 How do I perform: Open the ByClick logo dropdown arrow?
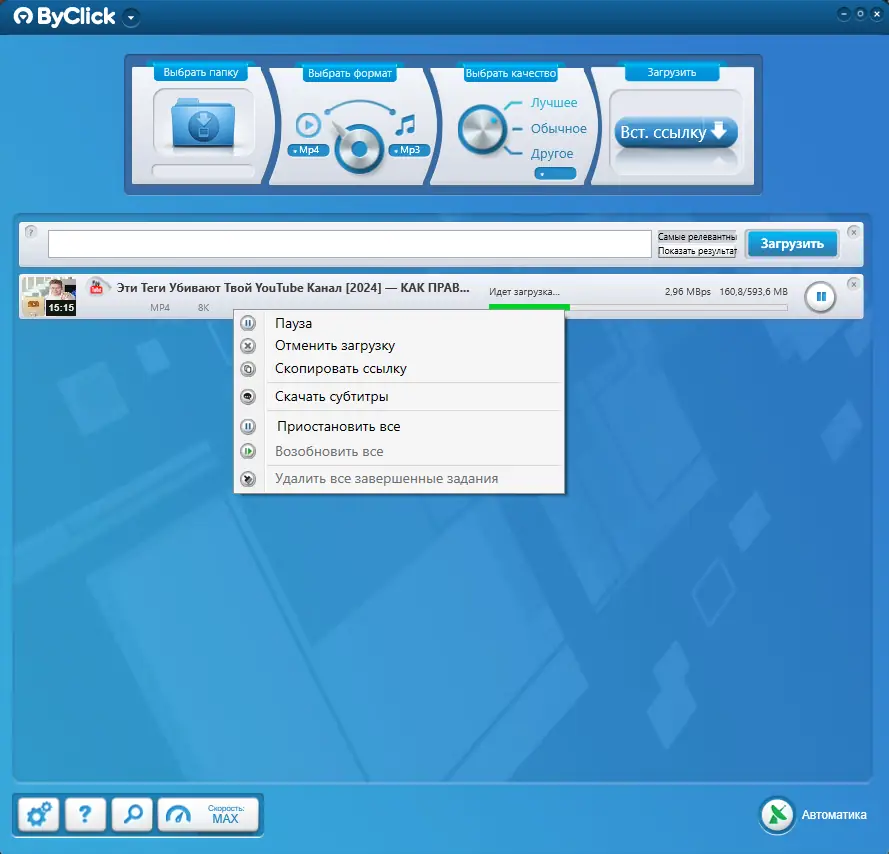131,18
